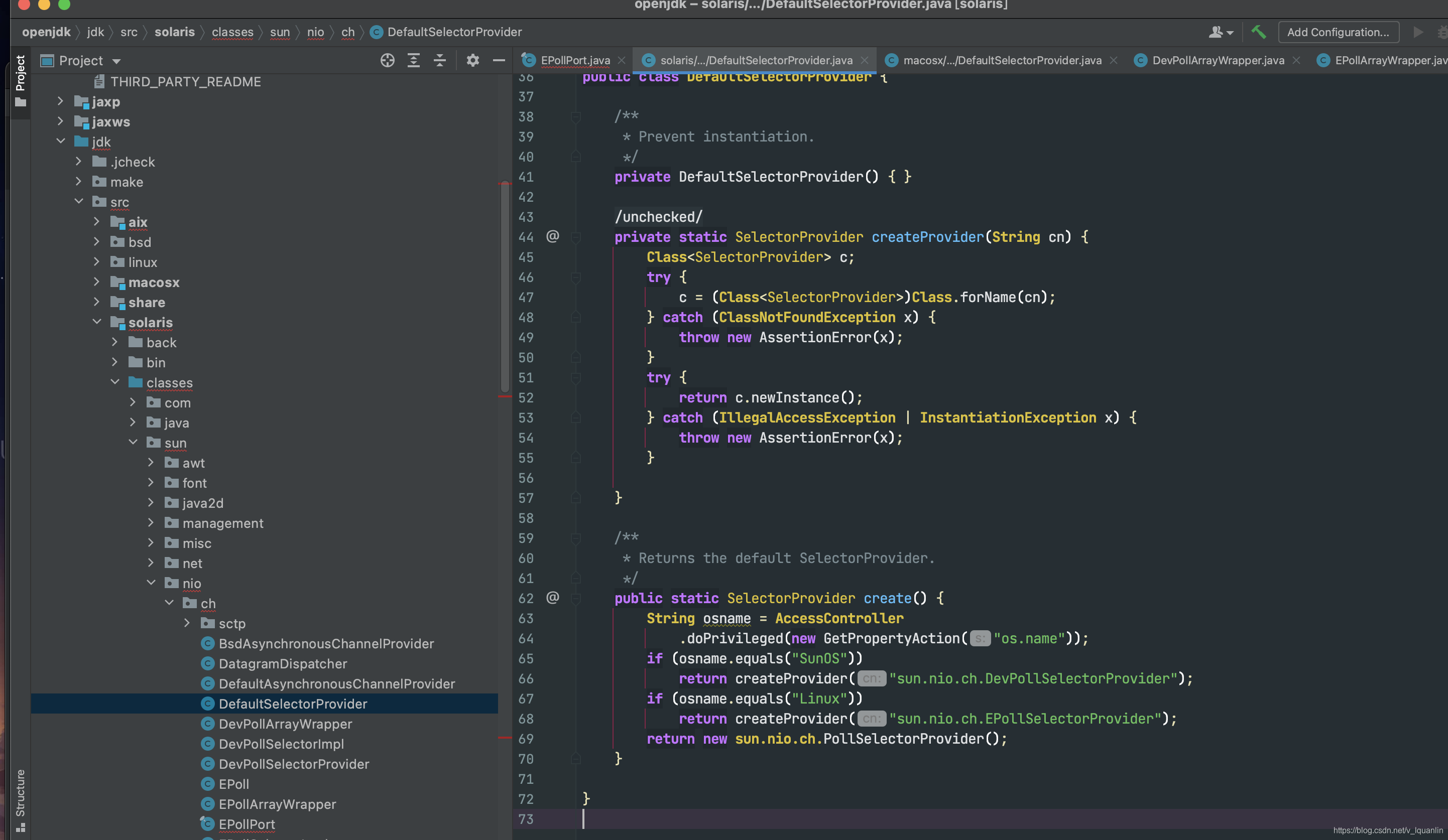The image size is (1448, 840).
Task: Click the Run play icon in toolbar
Action: (x=1418, y=32)
